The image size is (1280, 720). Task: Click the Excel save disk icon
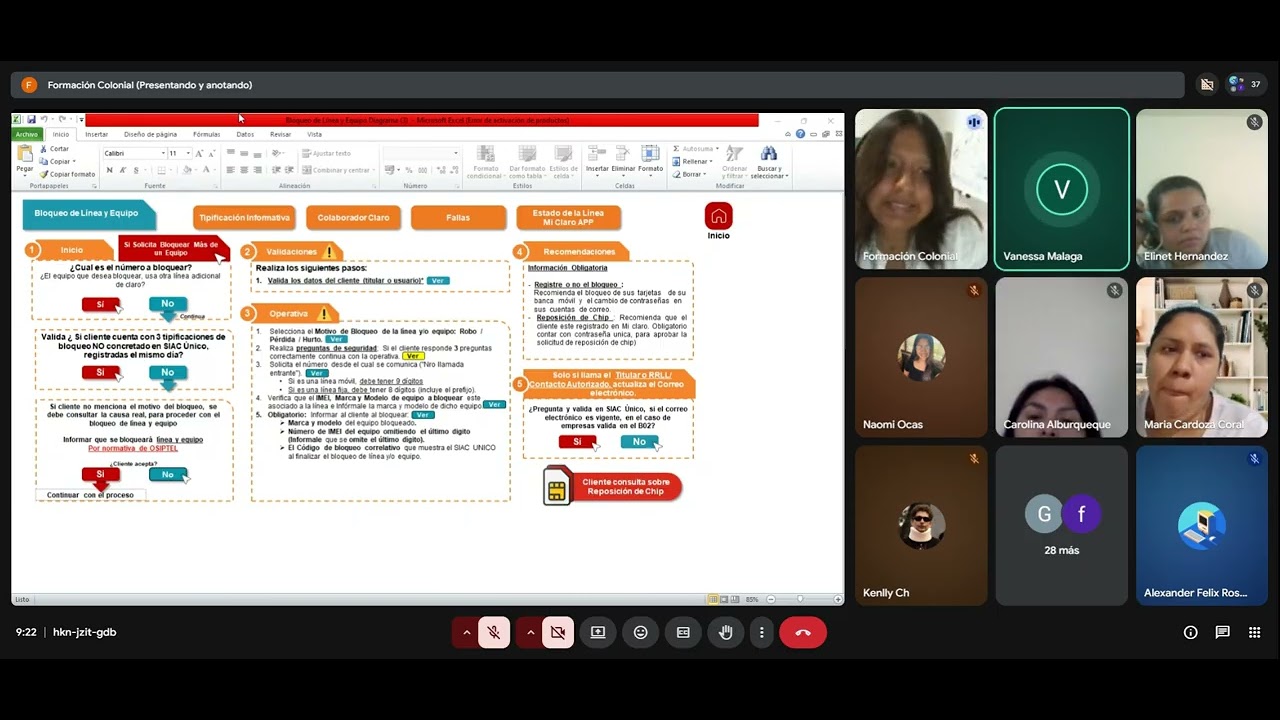[x=32, y=120]
